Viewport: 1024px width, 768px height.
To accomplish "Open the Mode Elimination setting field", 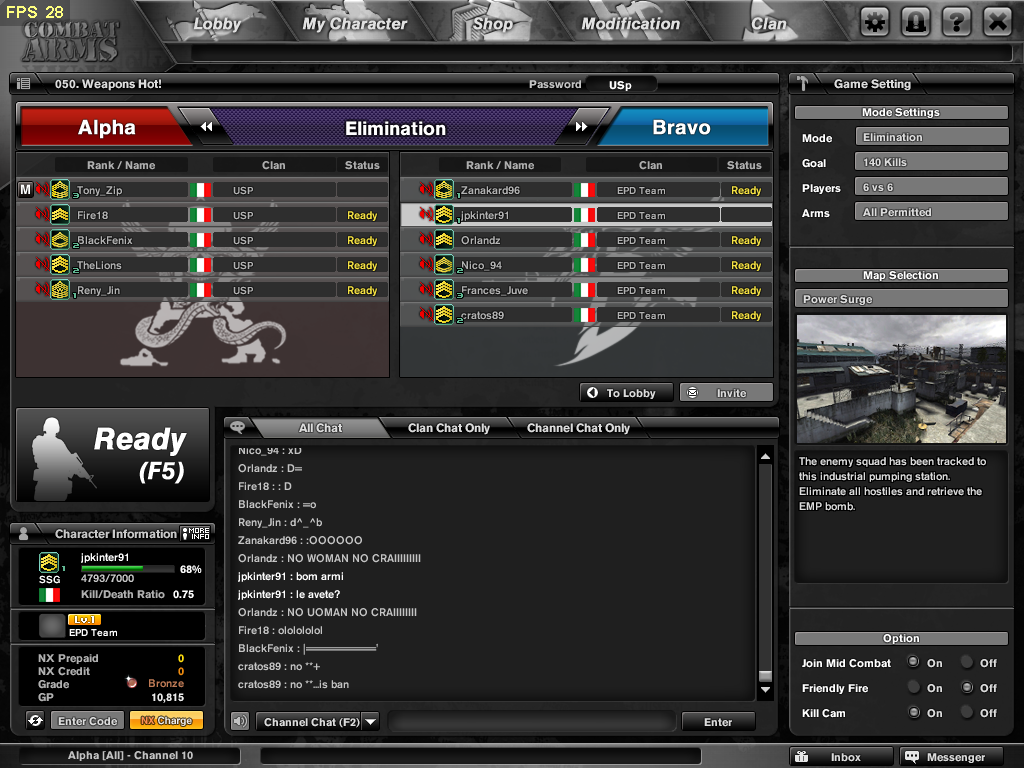I will coord(931,137).
